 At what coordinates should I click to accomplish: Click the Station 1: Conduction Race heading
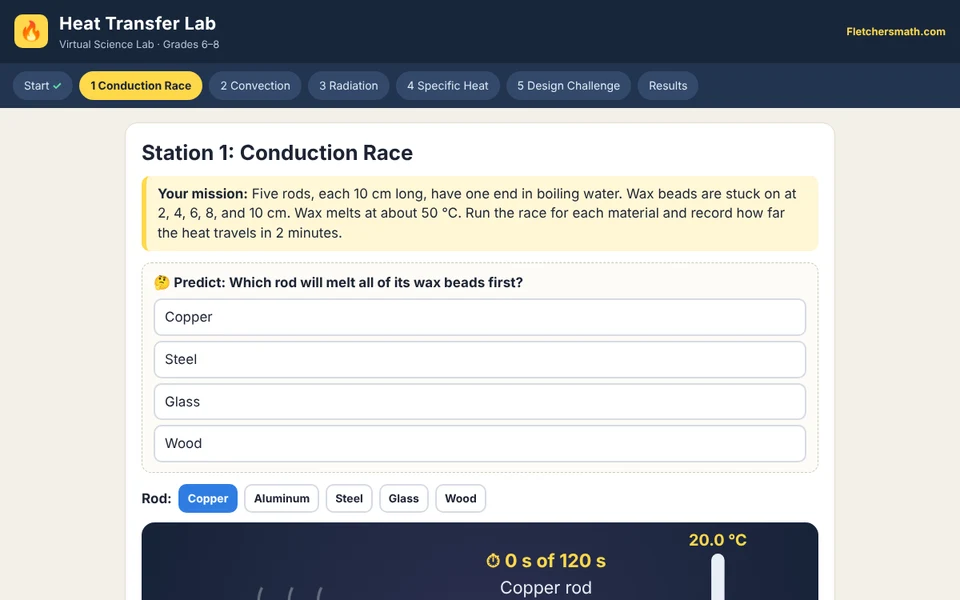tap(277, 152)
